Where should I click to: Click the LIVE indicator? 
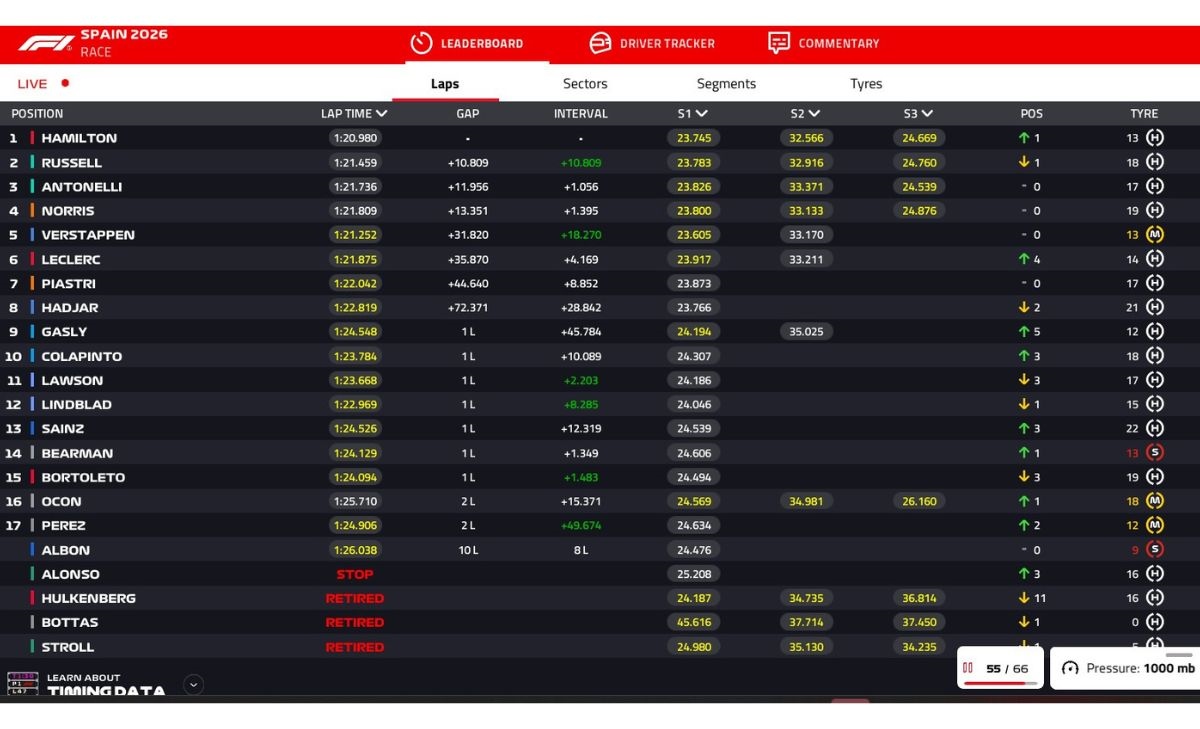(43, 84)
